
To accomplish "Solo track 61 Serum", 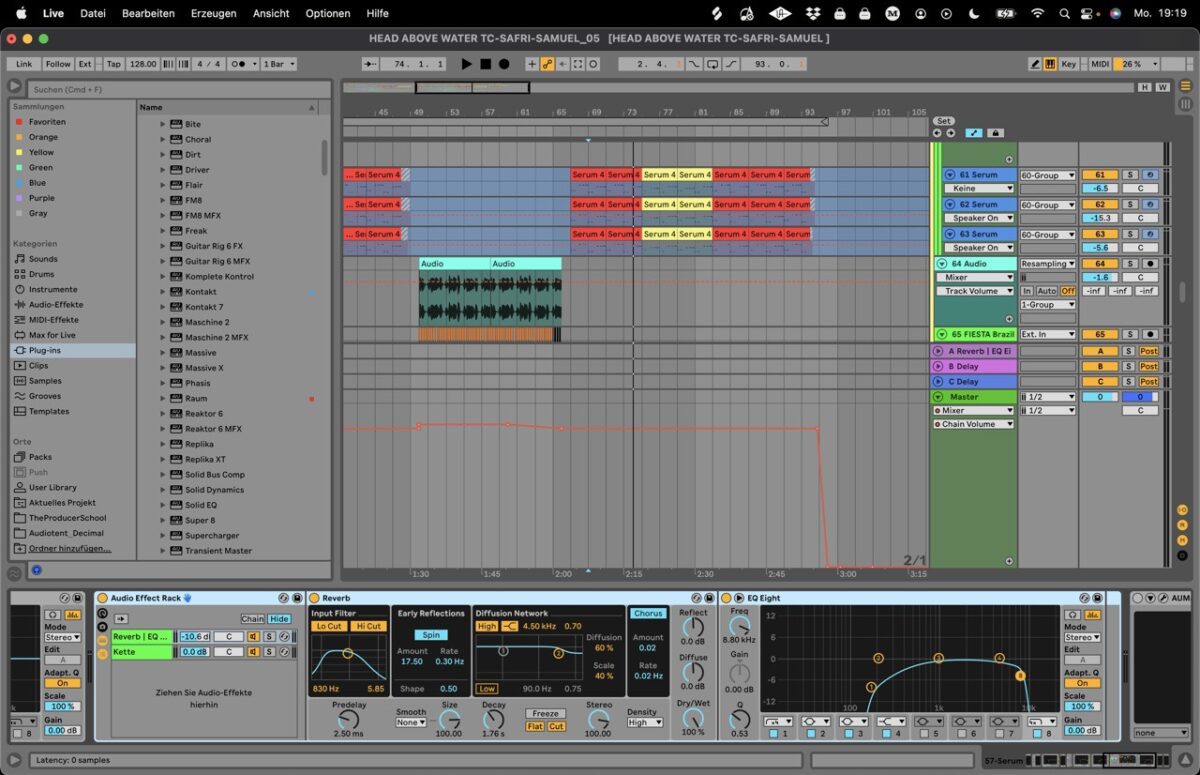I will (x=1129, y=175).
